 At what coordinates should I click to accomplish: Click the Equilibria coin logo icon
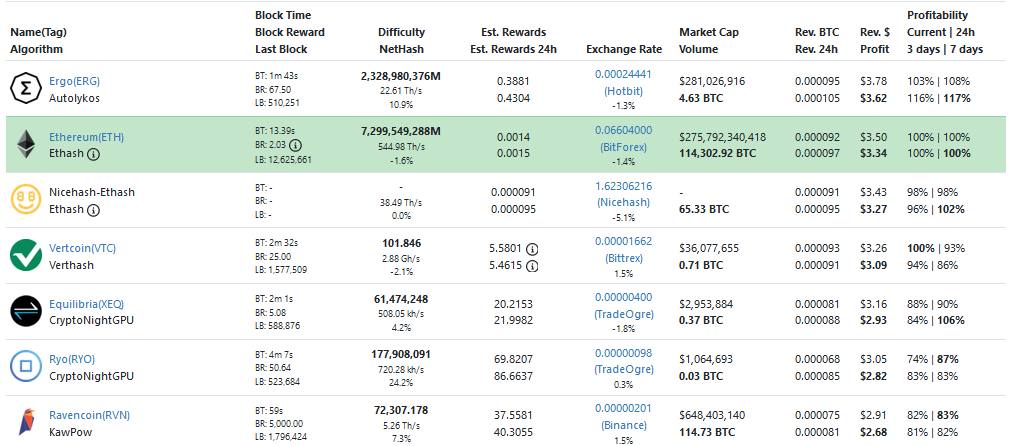(25, 312)
